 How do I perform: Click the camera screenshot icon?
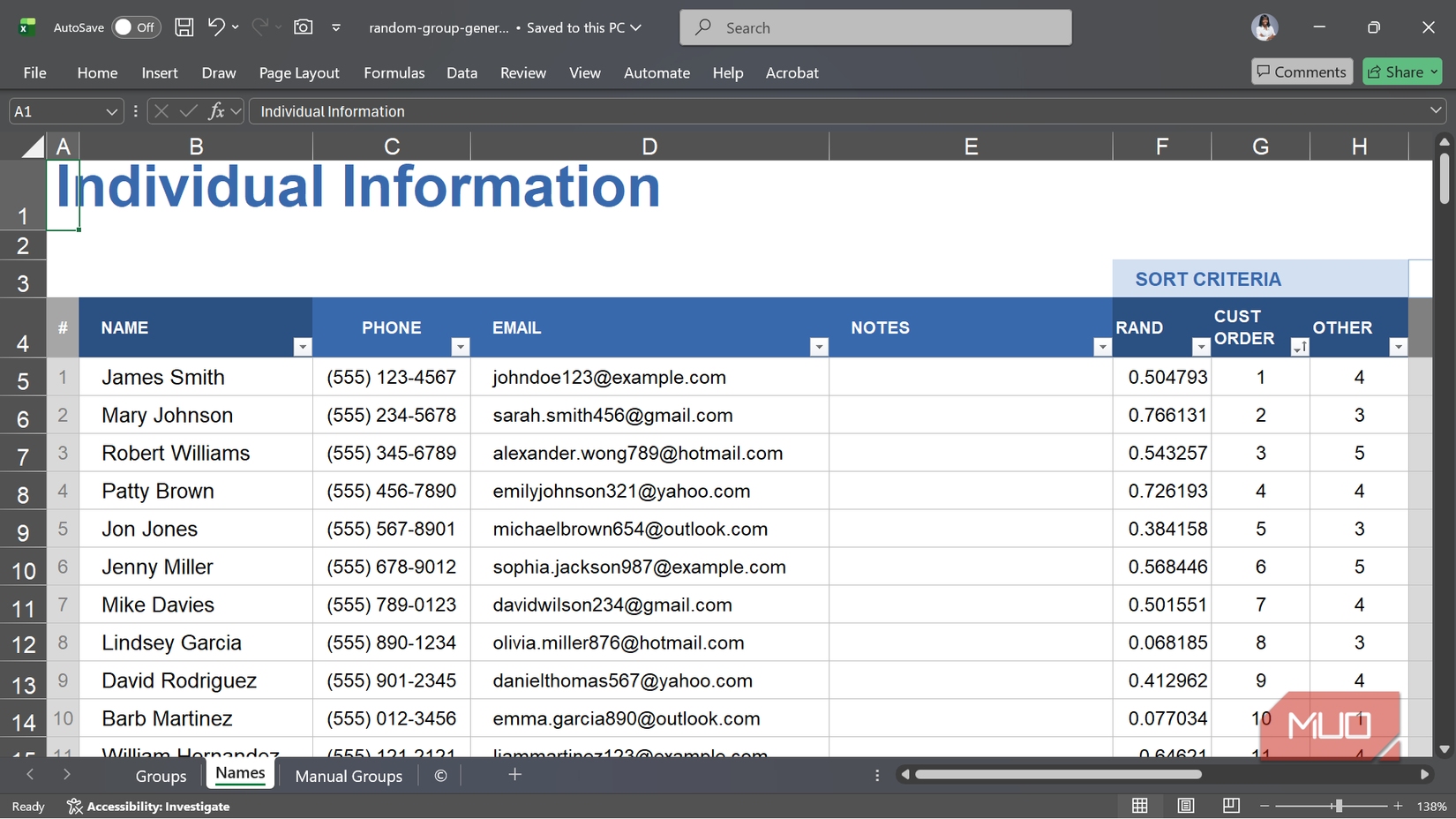tap(303, 27)
